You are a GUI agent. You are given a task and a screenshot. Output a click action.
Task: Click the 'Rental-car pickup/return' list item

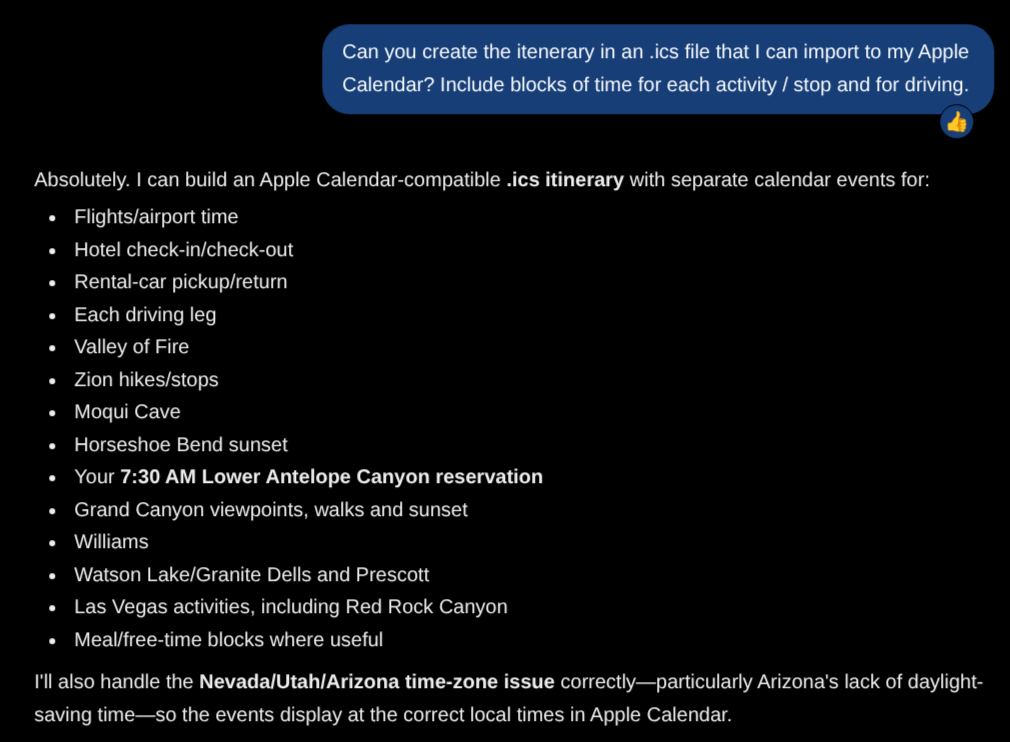(x=181, y=281)
